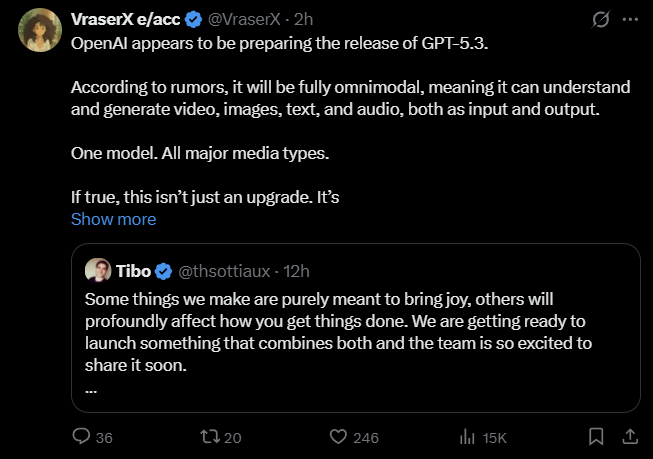Expand the tweet with Show more

(113, 219)
